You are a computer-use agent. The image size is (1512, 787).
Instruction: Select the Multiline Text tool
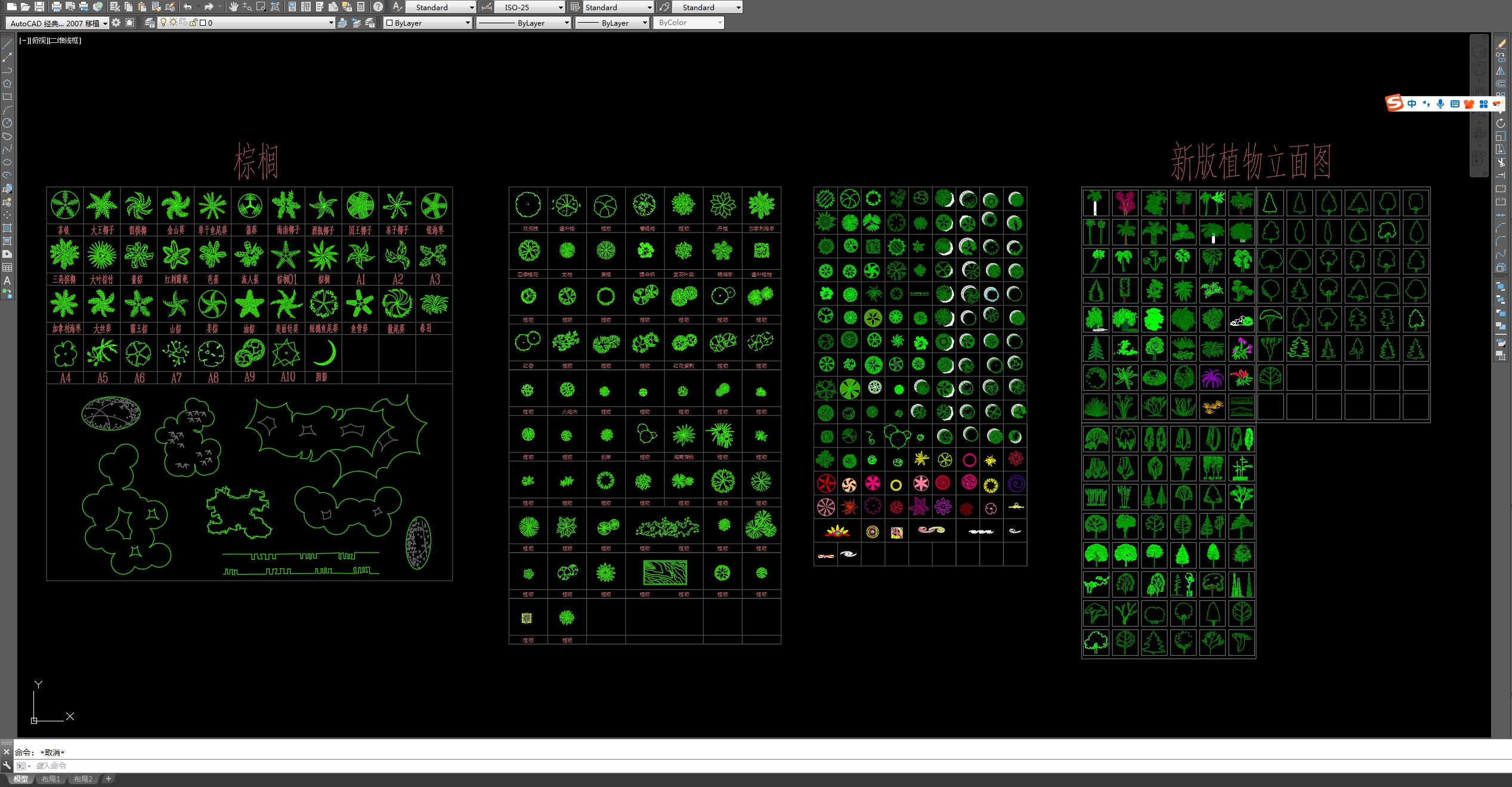pos(7,280)
